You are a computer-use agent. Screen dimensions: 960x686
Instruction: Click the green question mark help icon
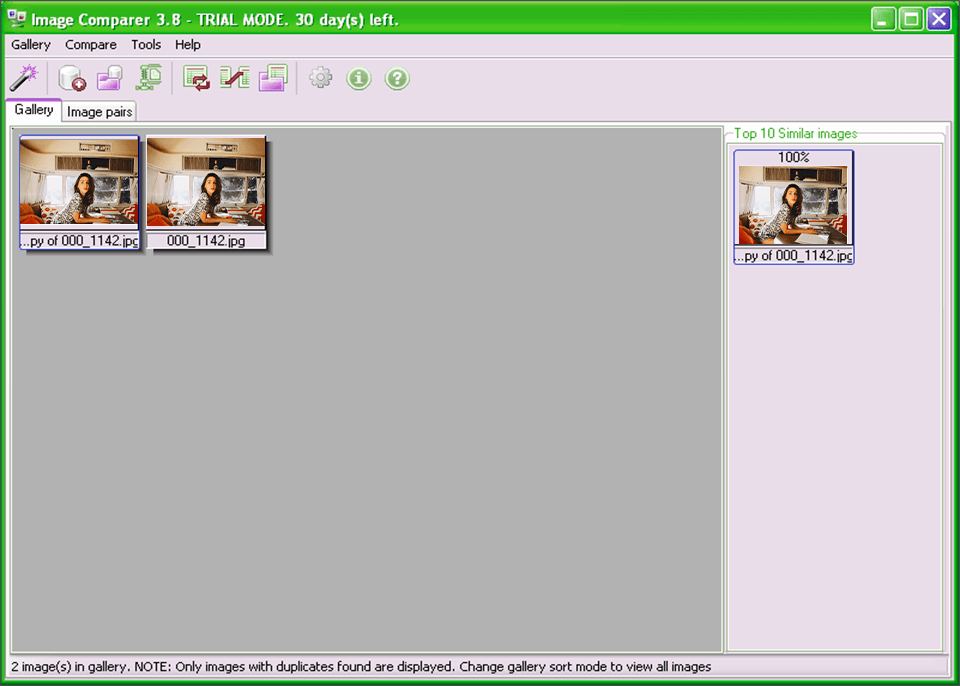(397, 78)
